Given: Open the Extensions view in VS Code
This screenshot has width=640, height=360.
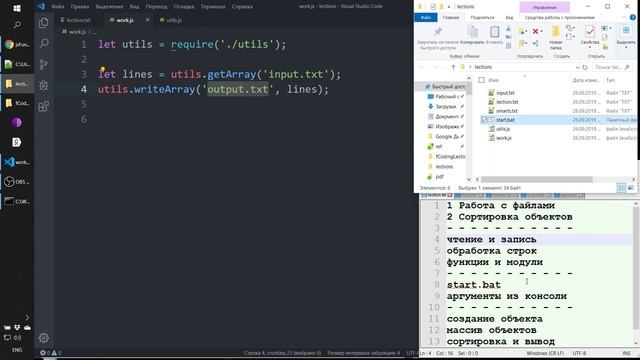Looking at the screenshot, I should tap(44, 106).
